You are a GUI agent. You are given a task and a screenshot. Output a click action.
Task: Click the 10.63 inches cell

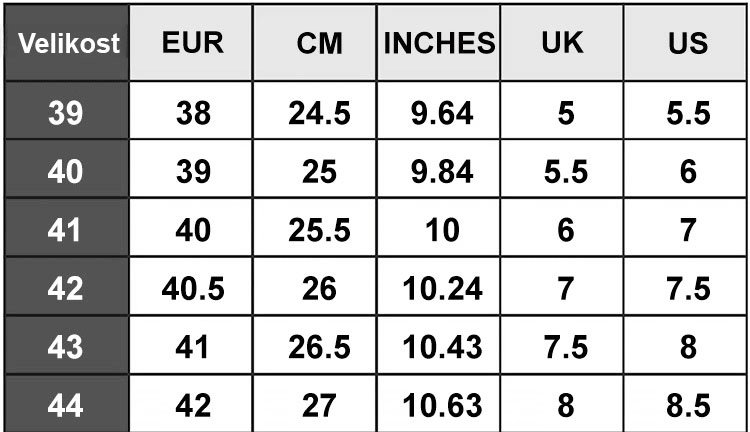(x=441, y=407)
